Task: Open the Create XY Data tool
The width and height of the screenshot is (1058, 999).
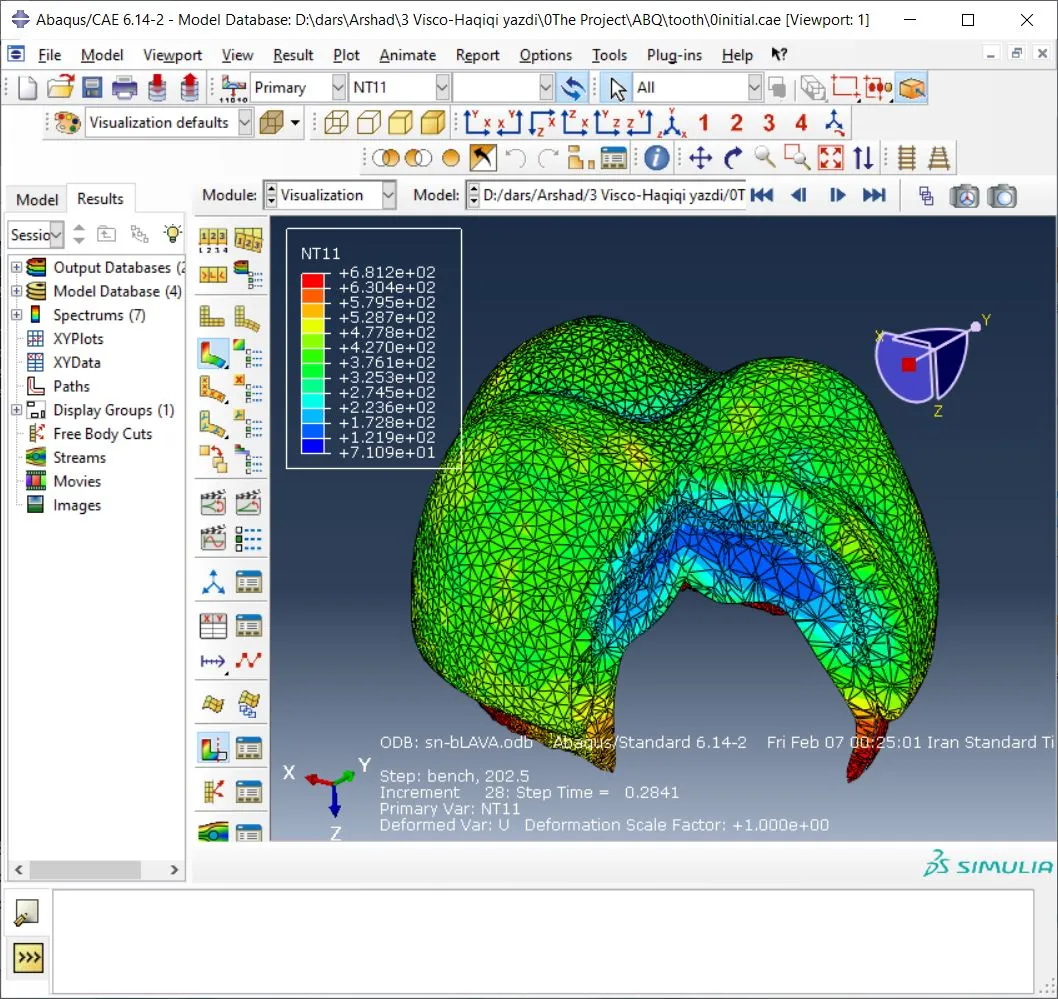Action: tap(213, 626)
